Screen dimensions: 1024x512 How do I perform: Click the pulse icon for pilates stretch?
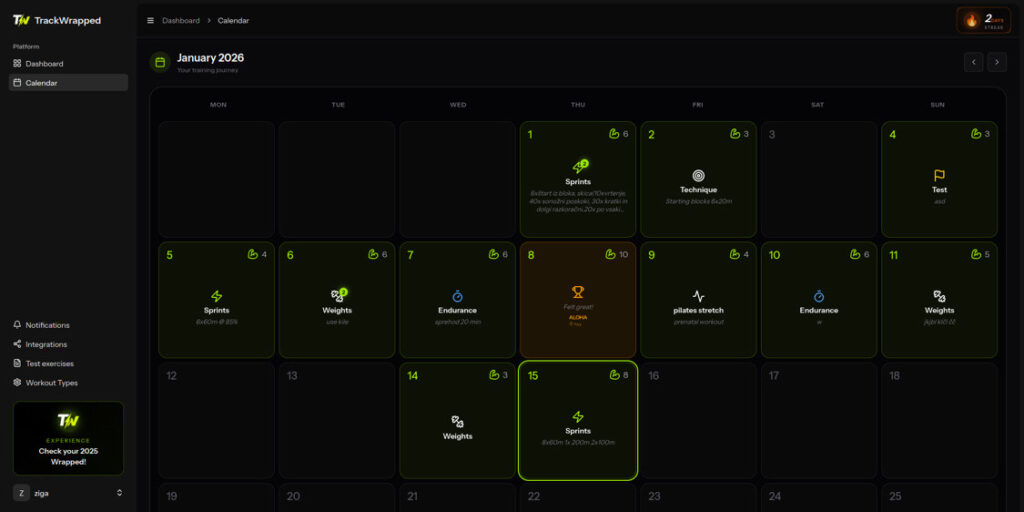click(x=698, y=296)
